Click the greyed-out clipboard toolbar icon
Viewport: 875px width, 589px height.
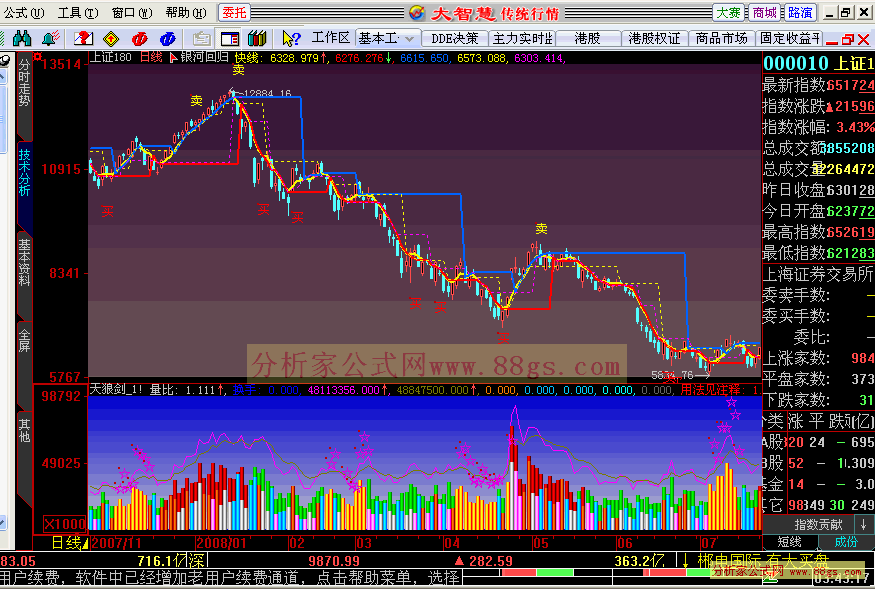pos(201,39)
